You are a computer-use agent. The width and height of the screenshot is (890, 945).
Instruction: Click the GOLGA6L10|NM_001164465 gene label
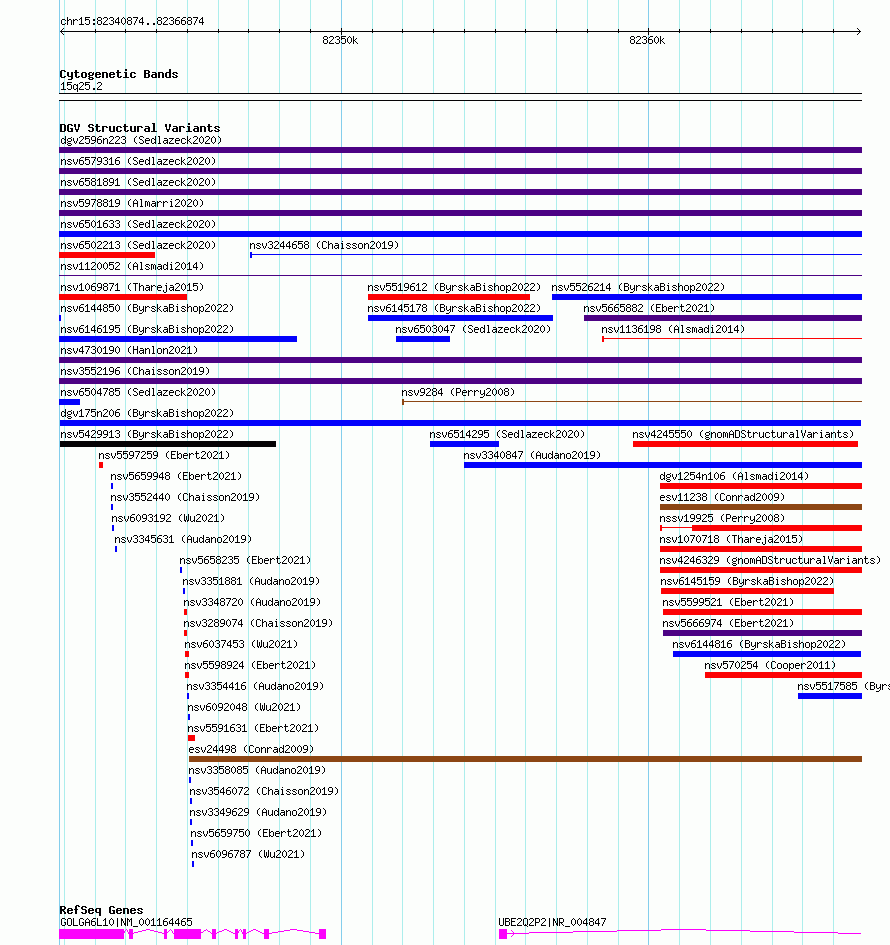[x=127, y=923]
